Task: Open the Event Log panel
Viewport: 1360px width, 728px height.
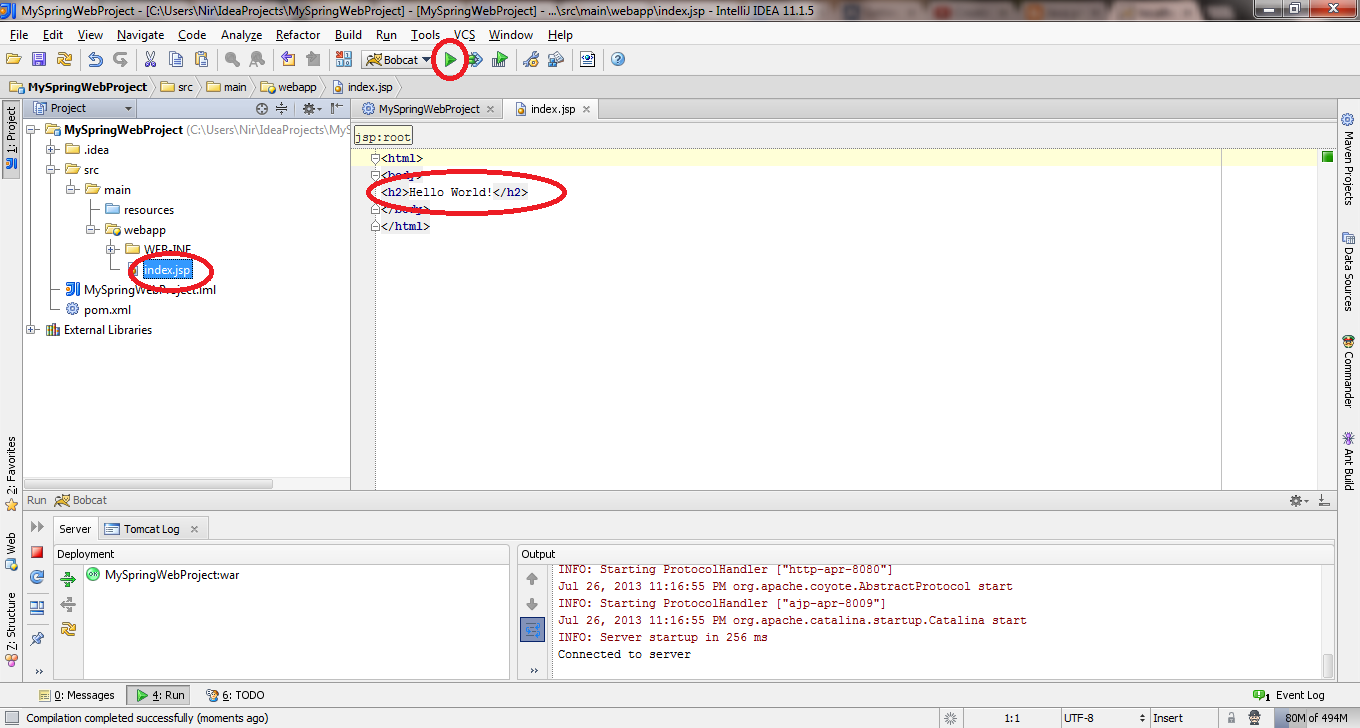Action: [1290, 695]
